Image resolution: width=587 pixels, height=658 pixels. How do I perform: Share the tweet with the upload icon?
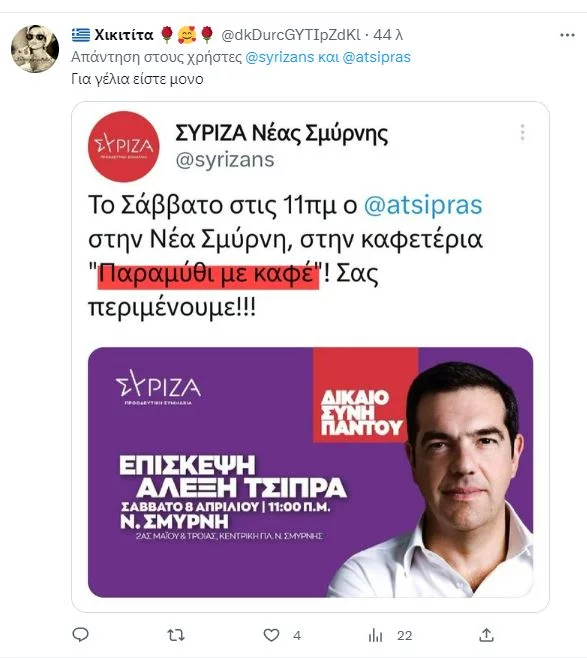coord(486,635)
